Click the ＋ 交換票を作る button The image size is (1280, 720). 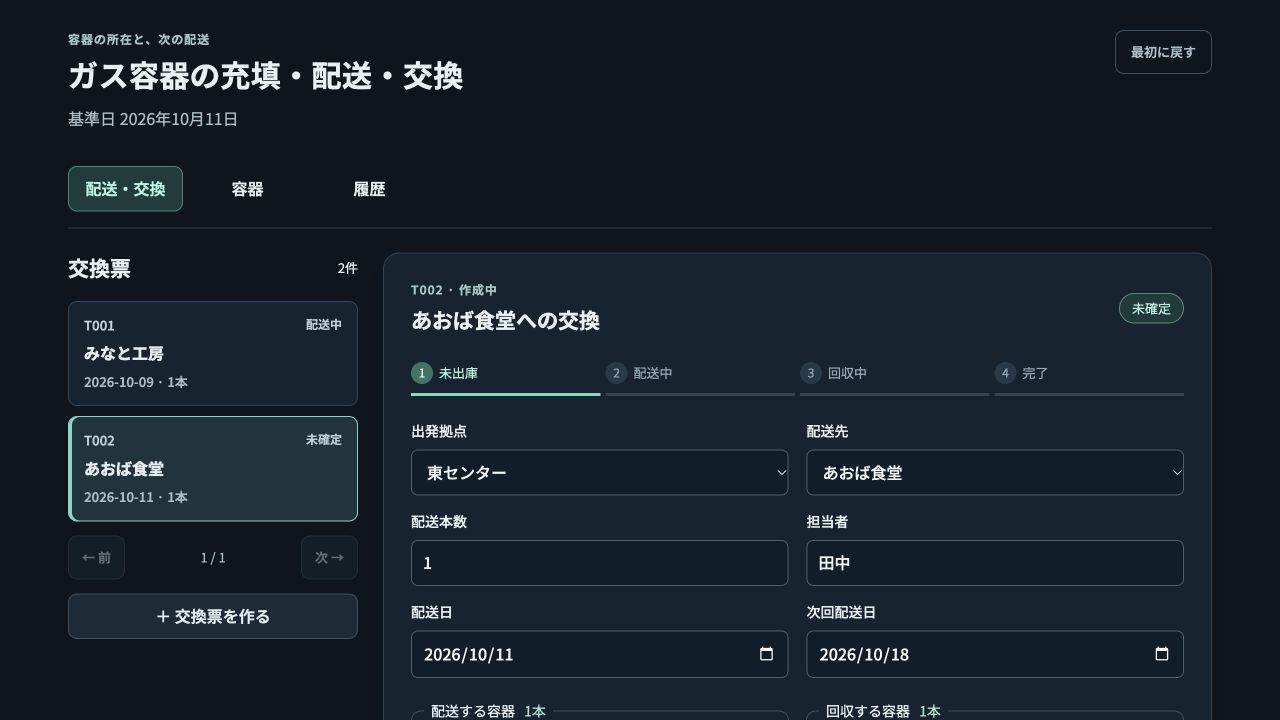[x=213, y=616]
